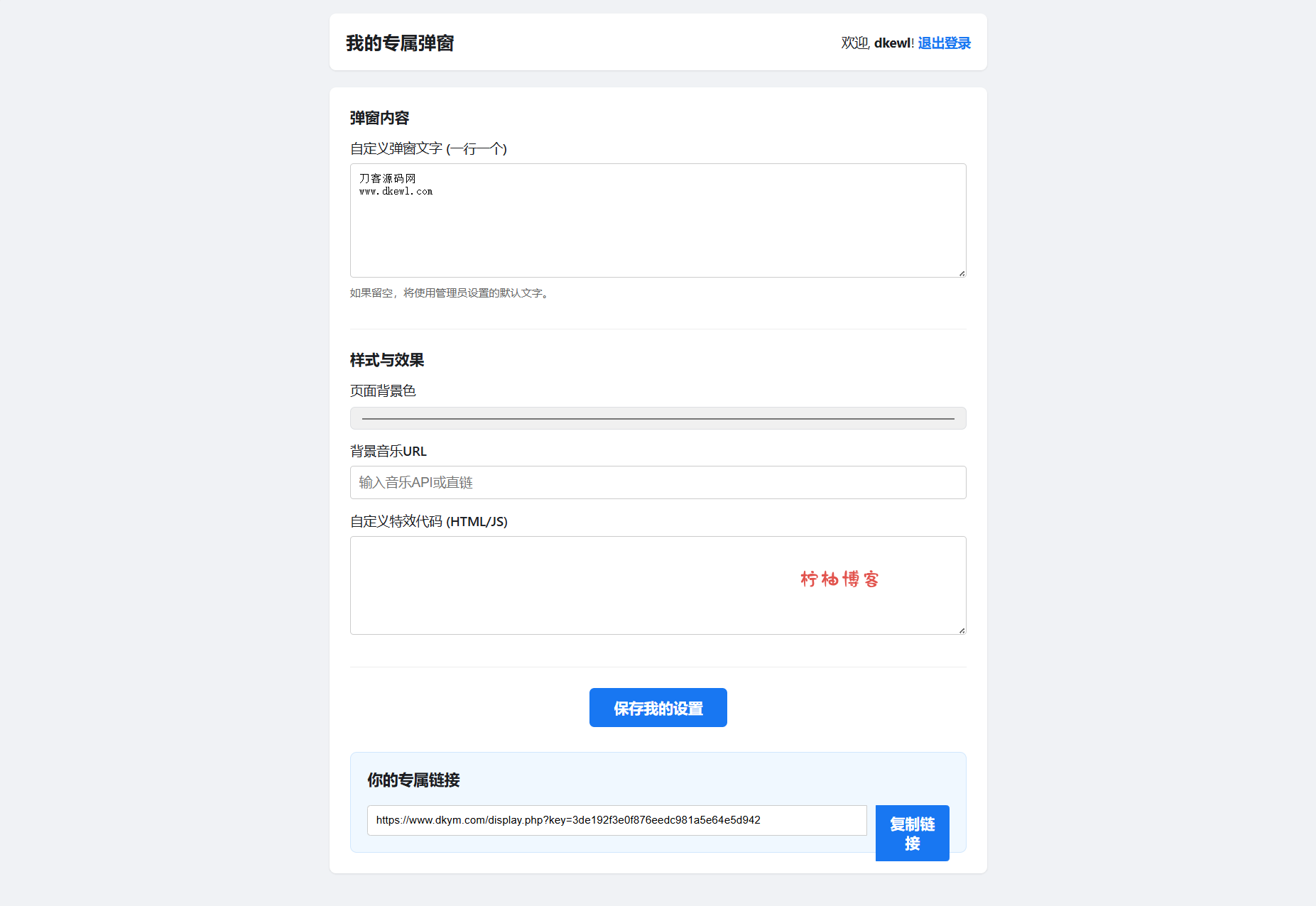
Task: Click the 背景音乐URL label
Action: point(388,452)
